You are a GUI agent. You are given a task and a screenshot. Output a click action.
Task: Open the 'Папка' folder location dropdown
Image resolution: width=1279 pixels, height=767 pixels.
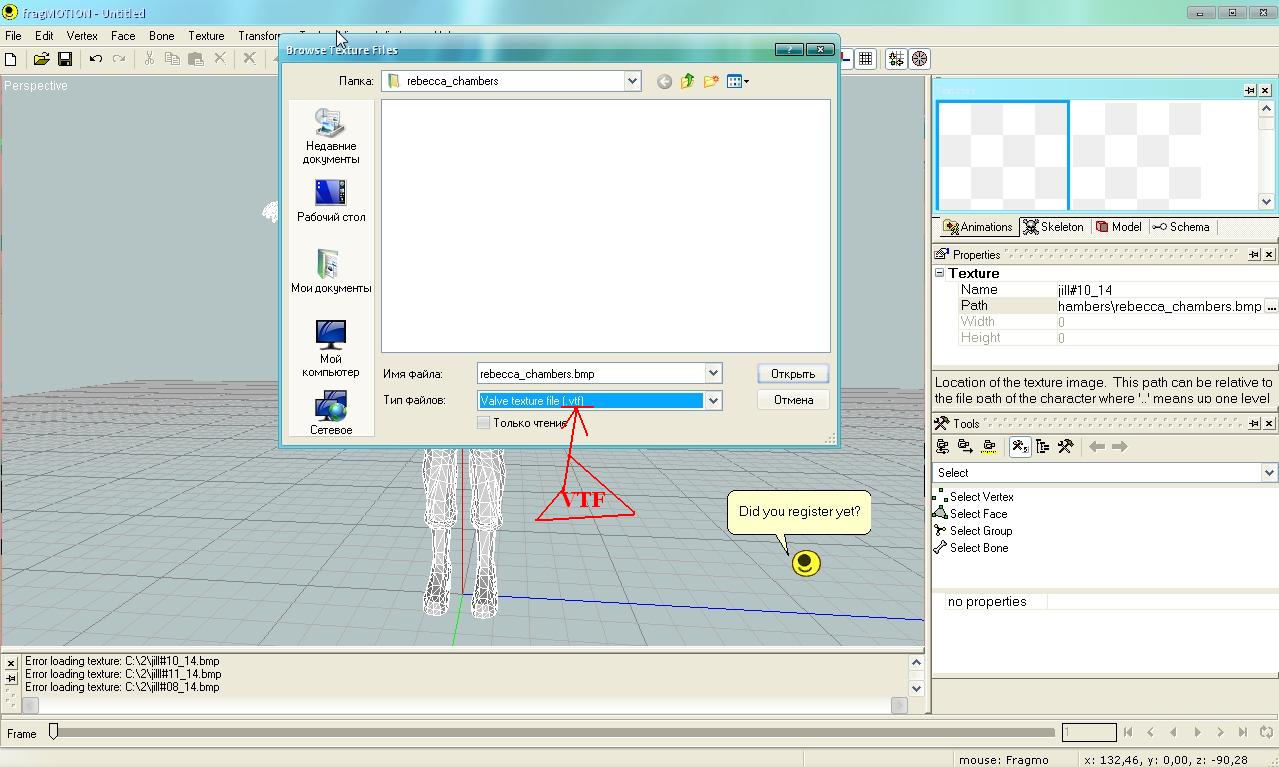pyautogui.click(x=632, y=81)
